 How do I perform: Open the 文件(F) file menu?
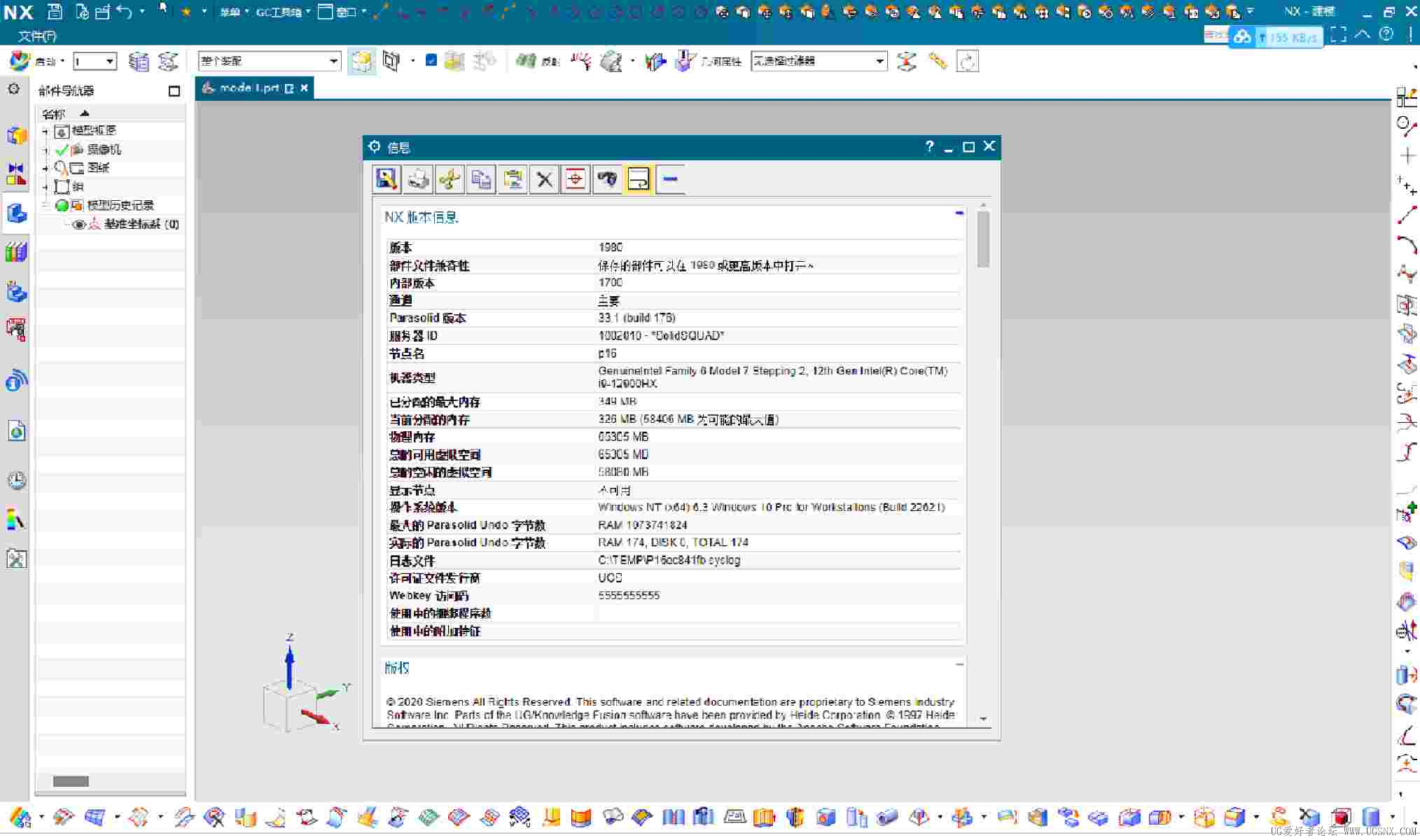pyautogui.click(x=37, y=36)
